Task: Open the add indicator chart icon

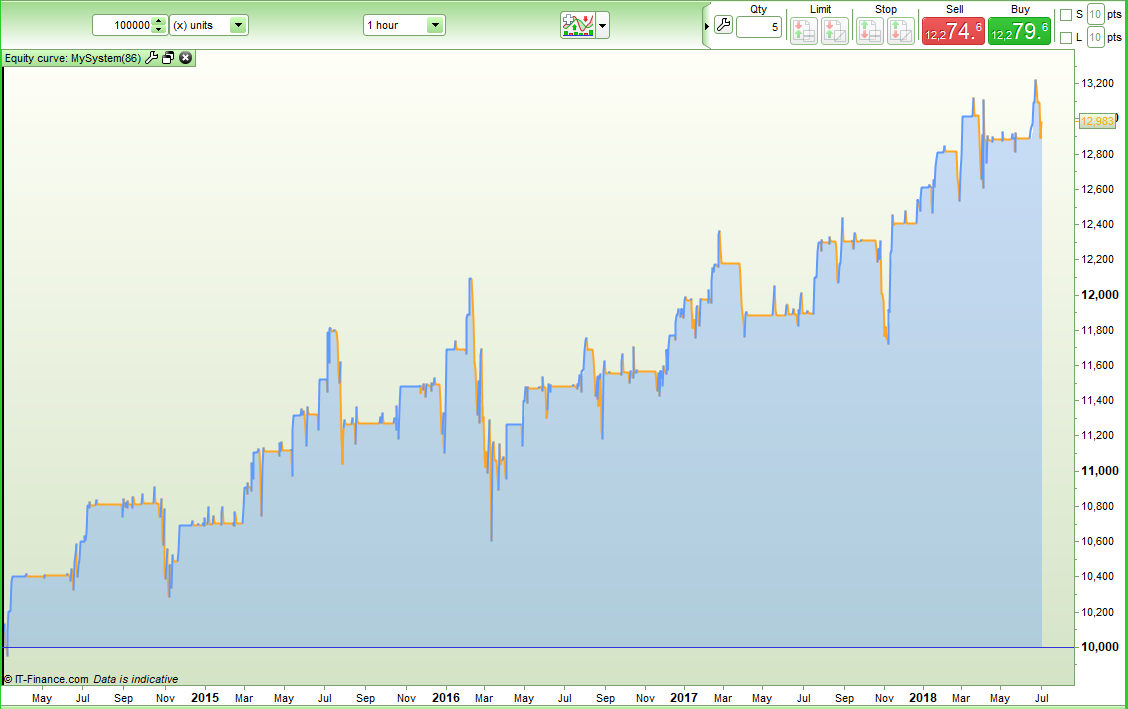Action: pos(578,25)
